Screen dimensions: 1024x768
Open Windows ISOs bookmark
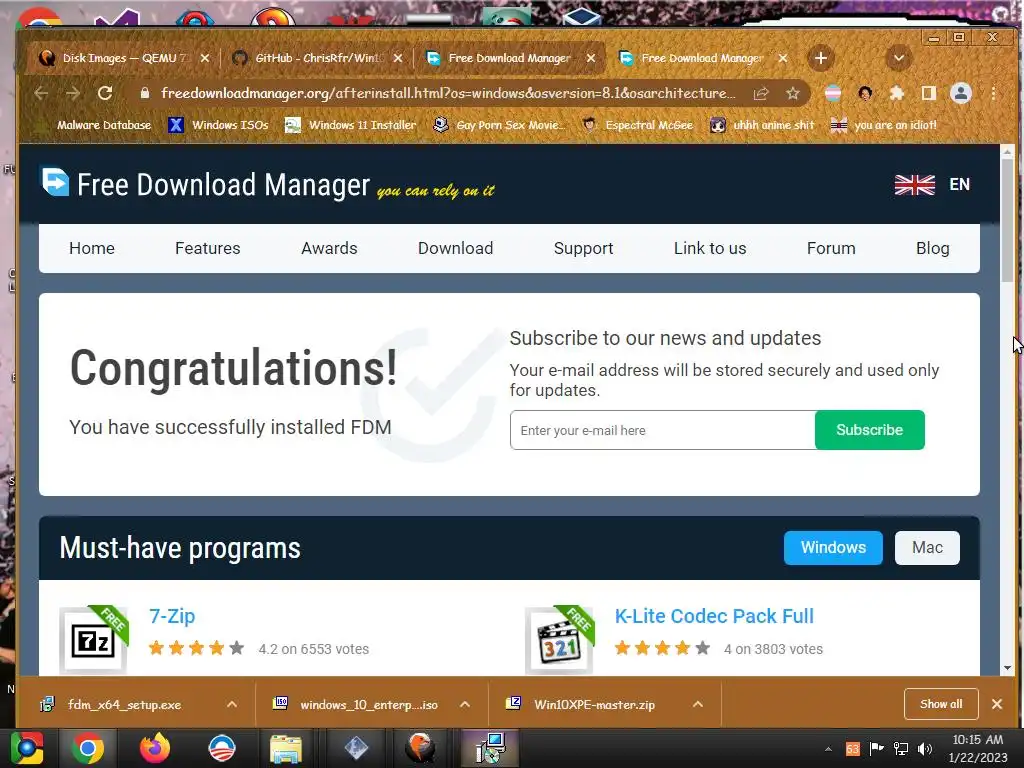[218, 125]
